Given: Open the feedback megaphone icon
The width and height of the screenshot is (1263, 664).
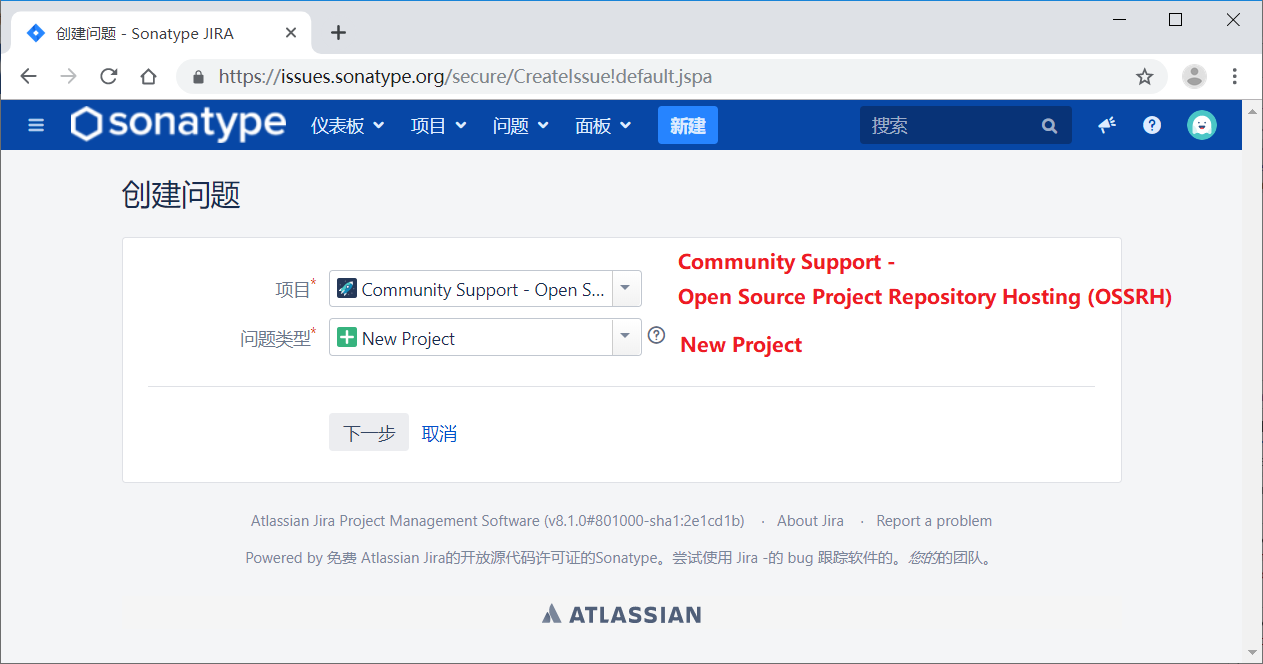Looking at the screenshot, I should point(1107,125).
